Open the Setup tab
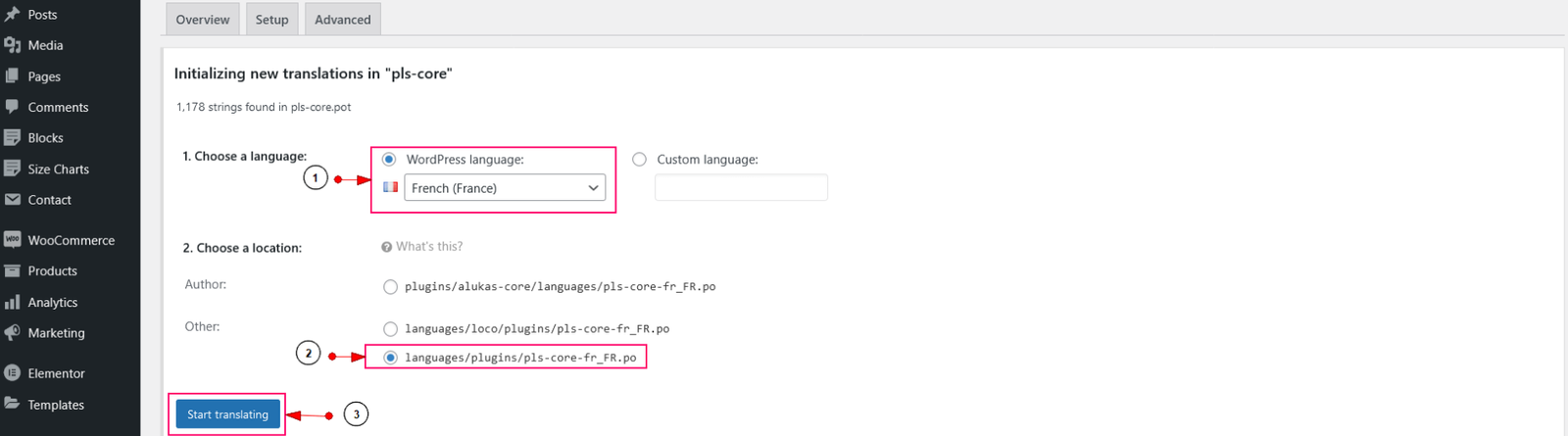Image resolution: width=1568 pixels, height=436 pixels. [271, 20]
